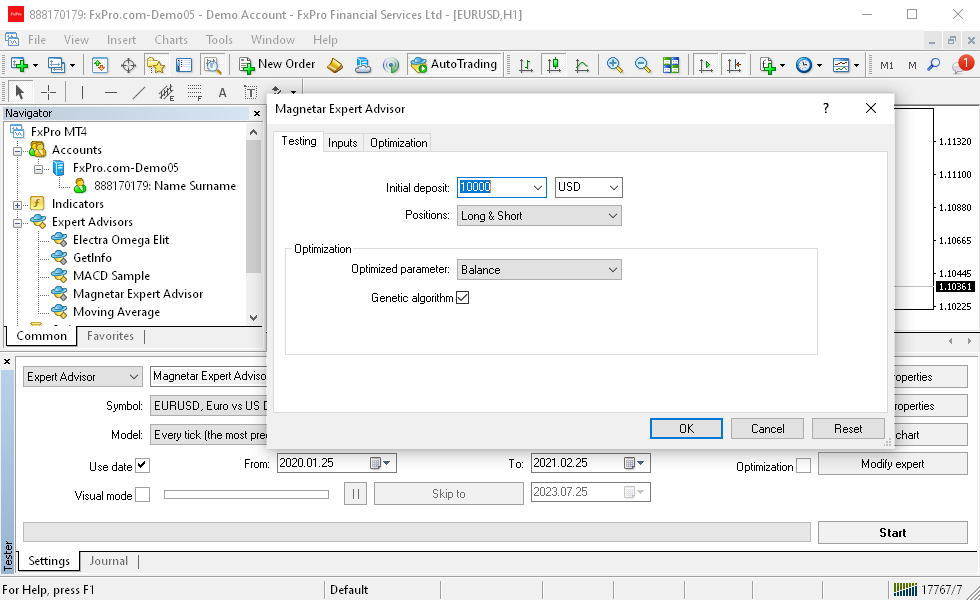
Task: Expand the Indicators tree node
Action: 18,204
